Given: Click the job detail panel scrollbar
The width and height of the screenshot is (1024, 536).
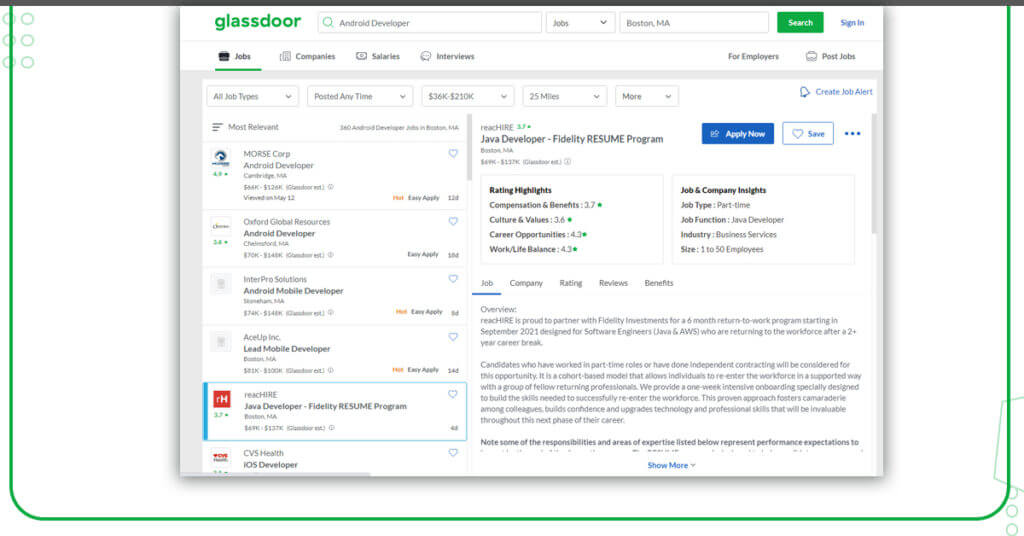Looking at the screenshot, I should coord(874,174).
